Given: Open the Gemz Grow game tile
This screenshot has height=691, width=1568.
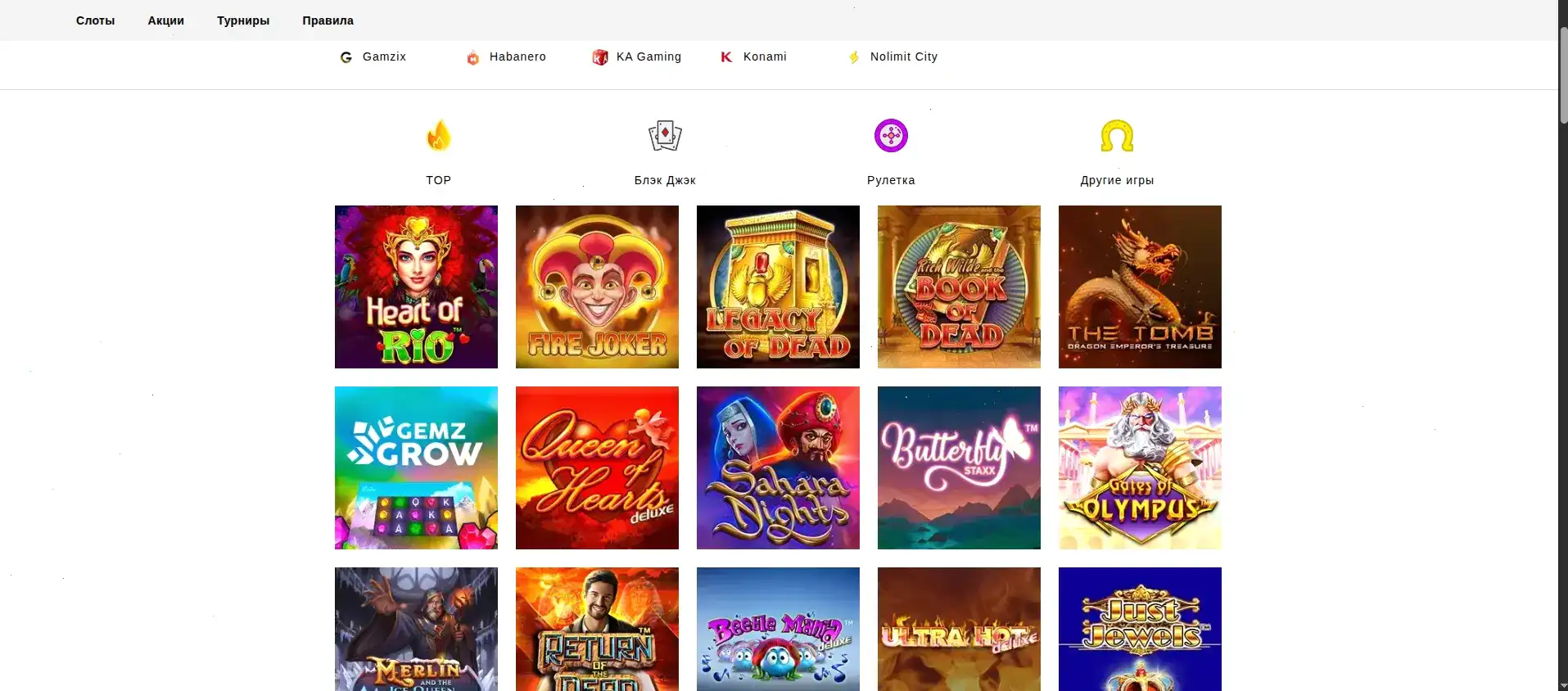Looking at the screenshot, I should point(416,467).
